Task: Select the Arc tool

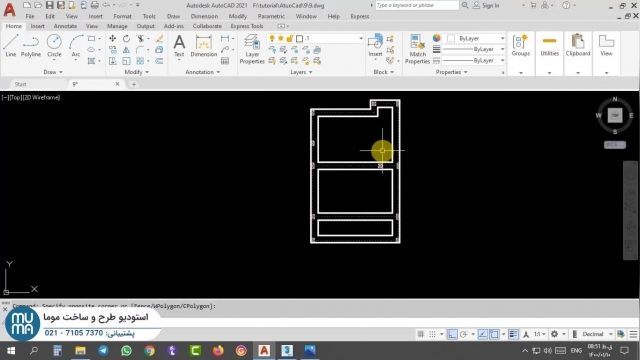Action: [76, 46]
